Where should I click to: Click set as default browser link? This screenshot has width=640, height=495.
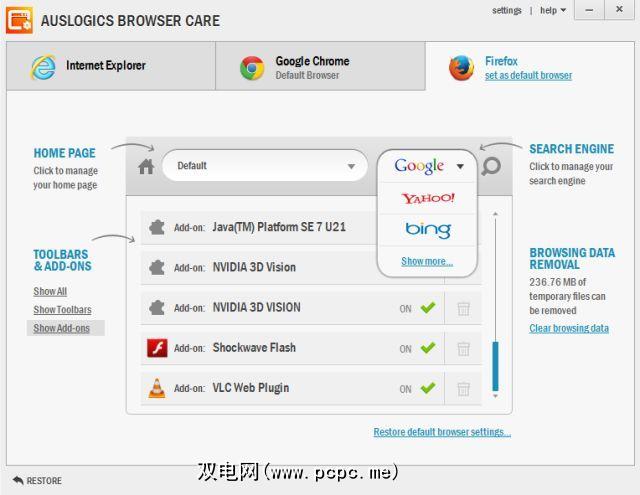[x=528, y=75]
